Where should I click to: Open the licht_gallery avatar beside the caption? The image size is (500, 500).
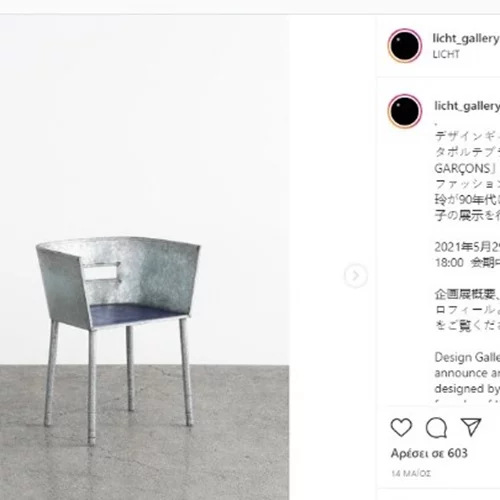tap(405, 111)
